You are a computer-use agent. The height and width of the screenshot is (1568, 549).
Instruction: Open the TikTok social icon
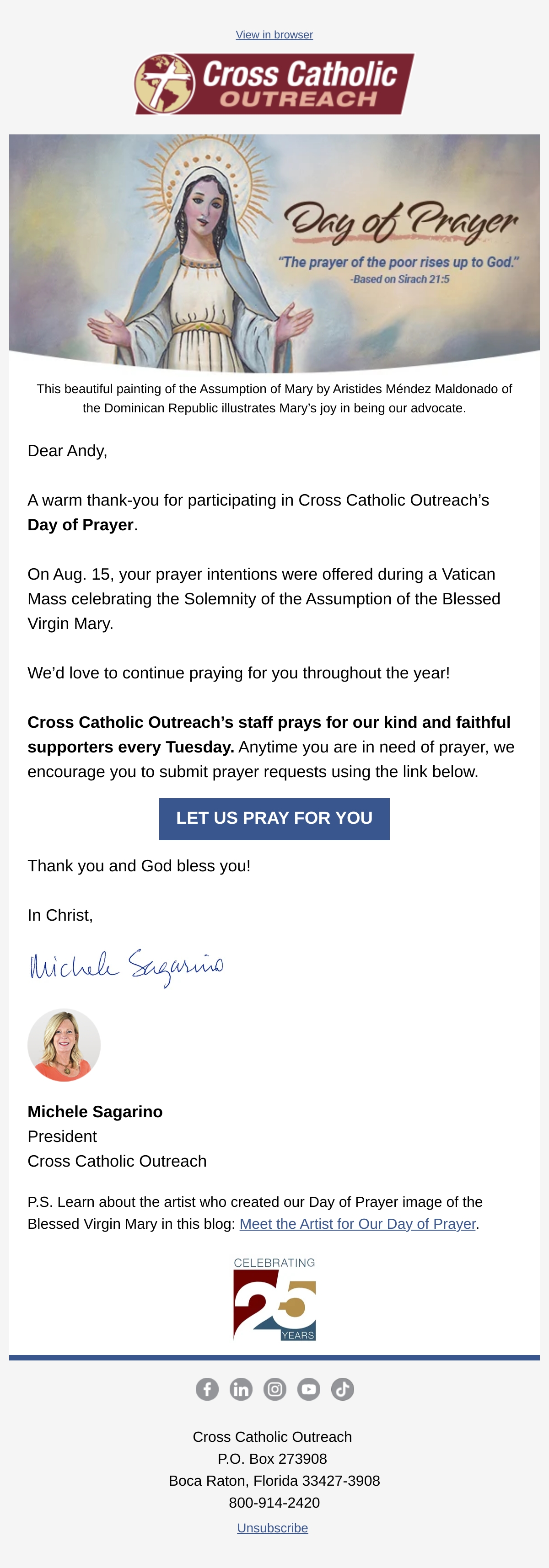click(343, 1389)
